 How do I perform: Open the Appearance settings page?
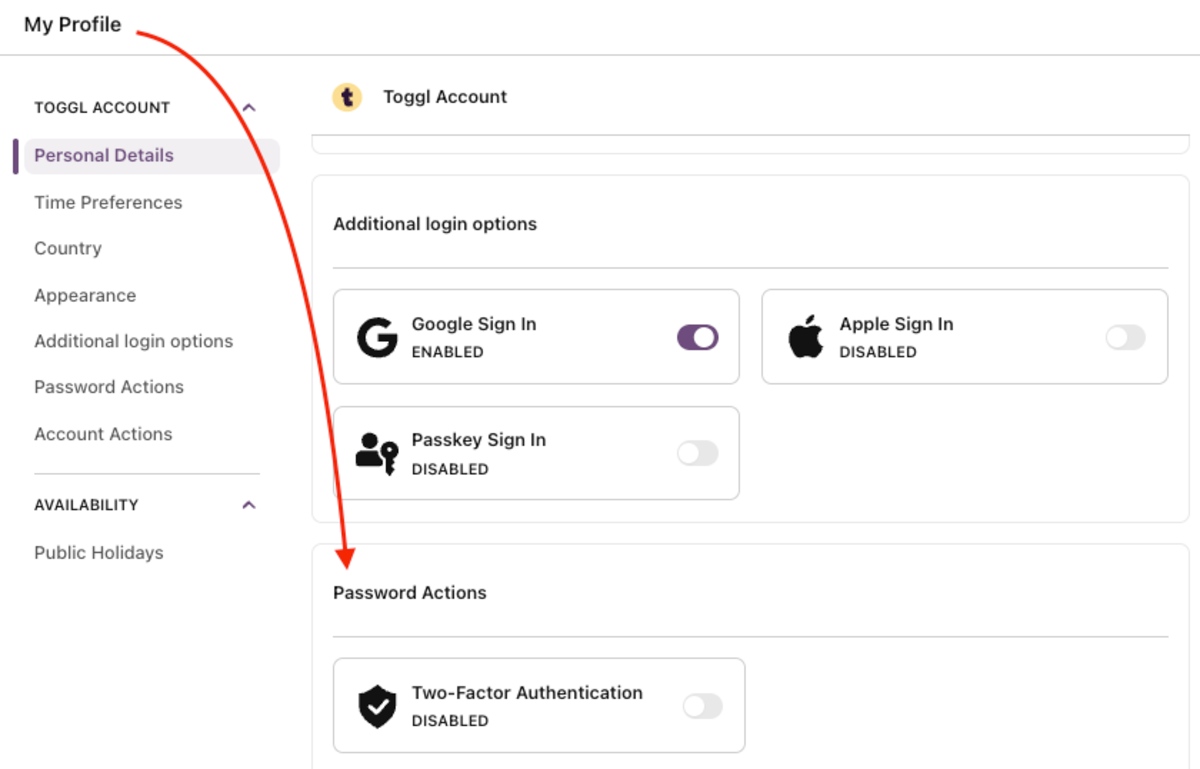tap(85, 295)
